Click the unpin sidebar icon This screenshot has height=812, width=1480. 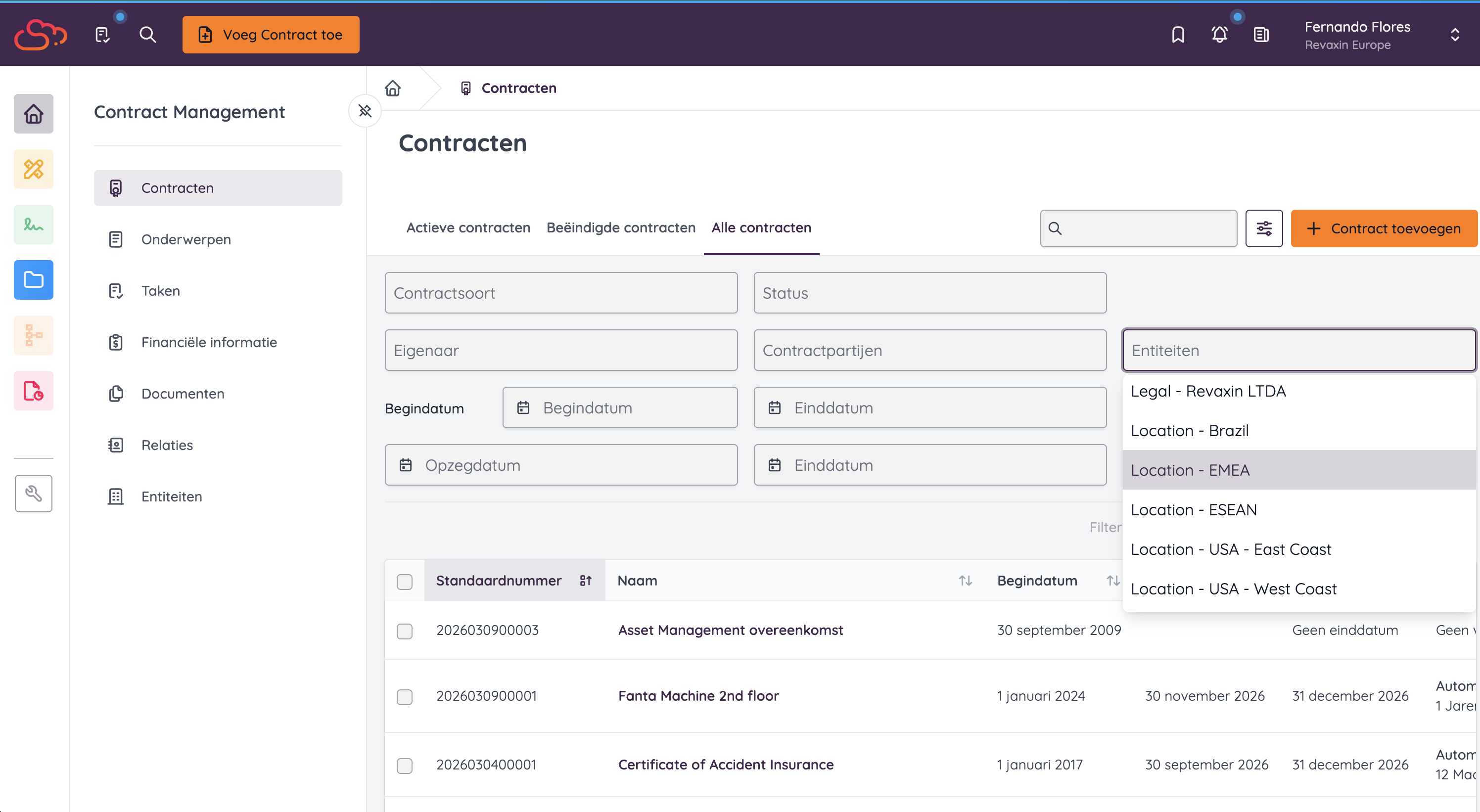click(365, 110)
